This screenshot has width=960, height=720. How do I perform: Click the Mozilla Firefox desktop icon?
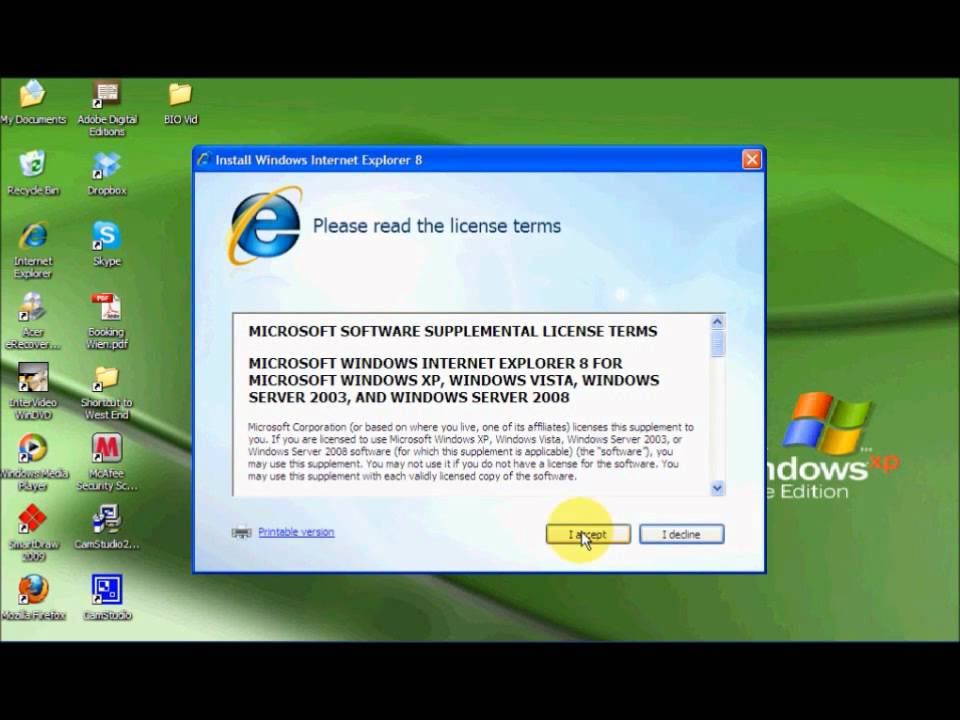tap(32, 598)
